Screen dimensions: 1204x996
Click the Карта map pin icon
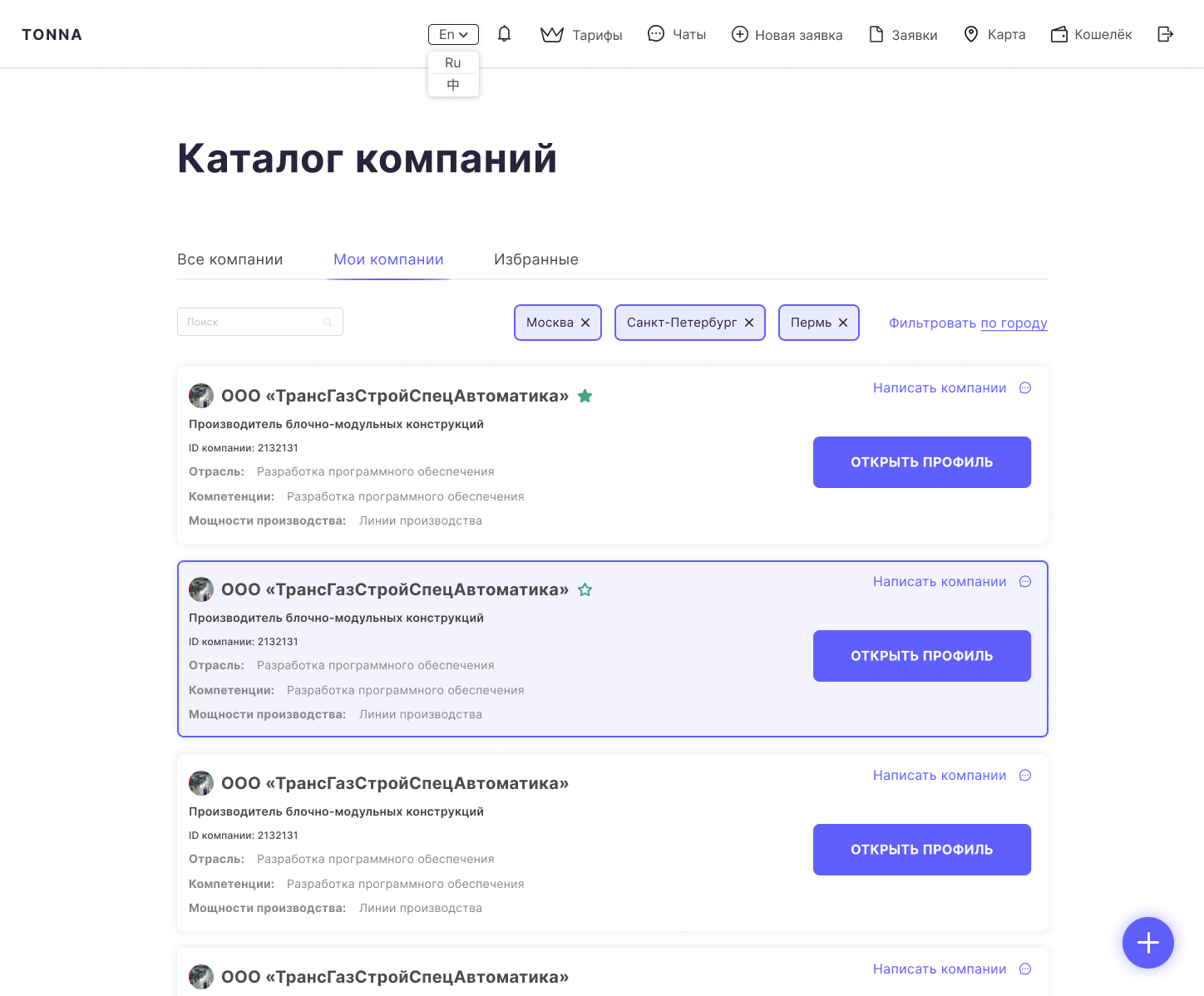click(x=970, y=34)
